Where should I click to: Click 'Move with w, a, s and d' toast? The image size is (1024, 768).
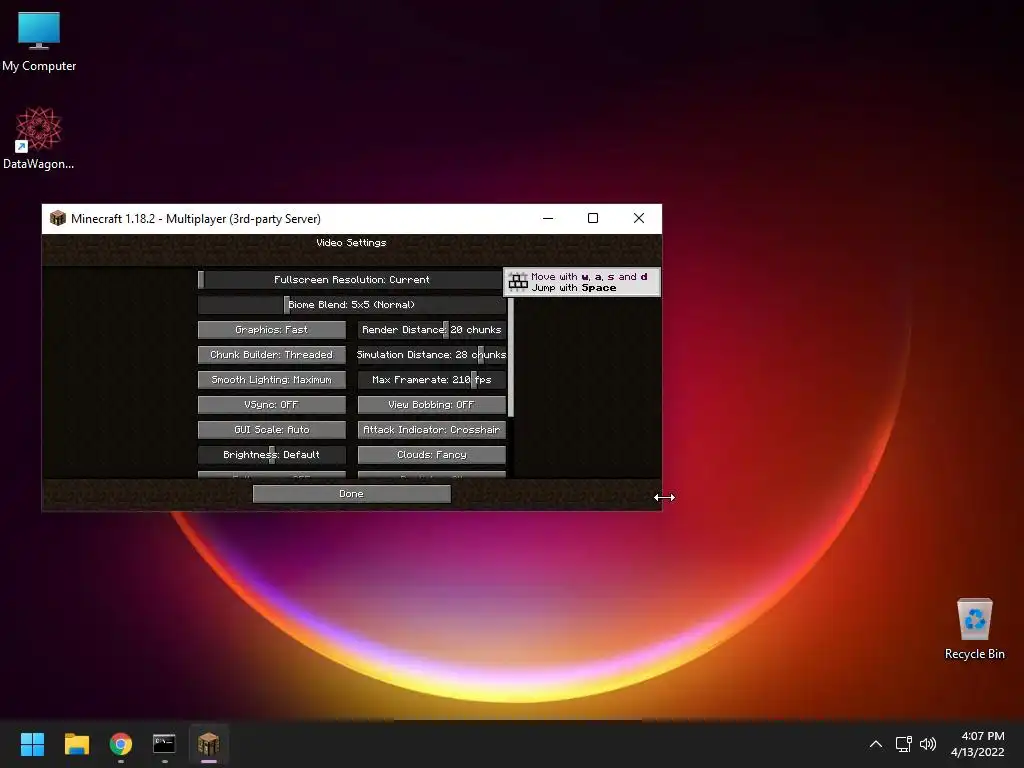(582, 282)
